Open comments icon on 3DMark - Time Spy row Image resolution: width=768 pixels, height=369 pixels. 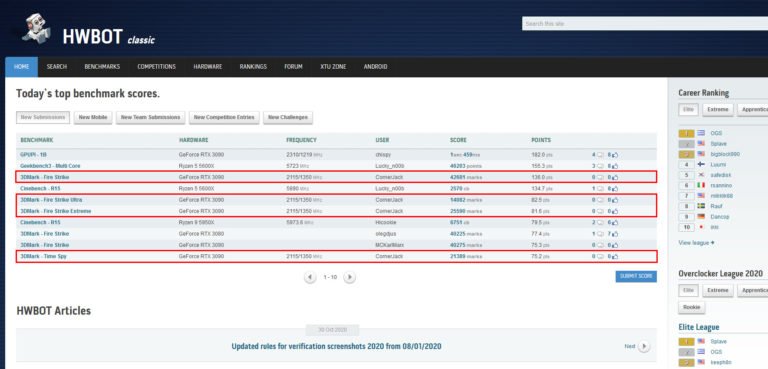(600, 256)
